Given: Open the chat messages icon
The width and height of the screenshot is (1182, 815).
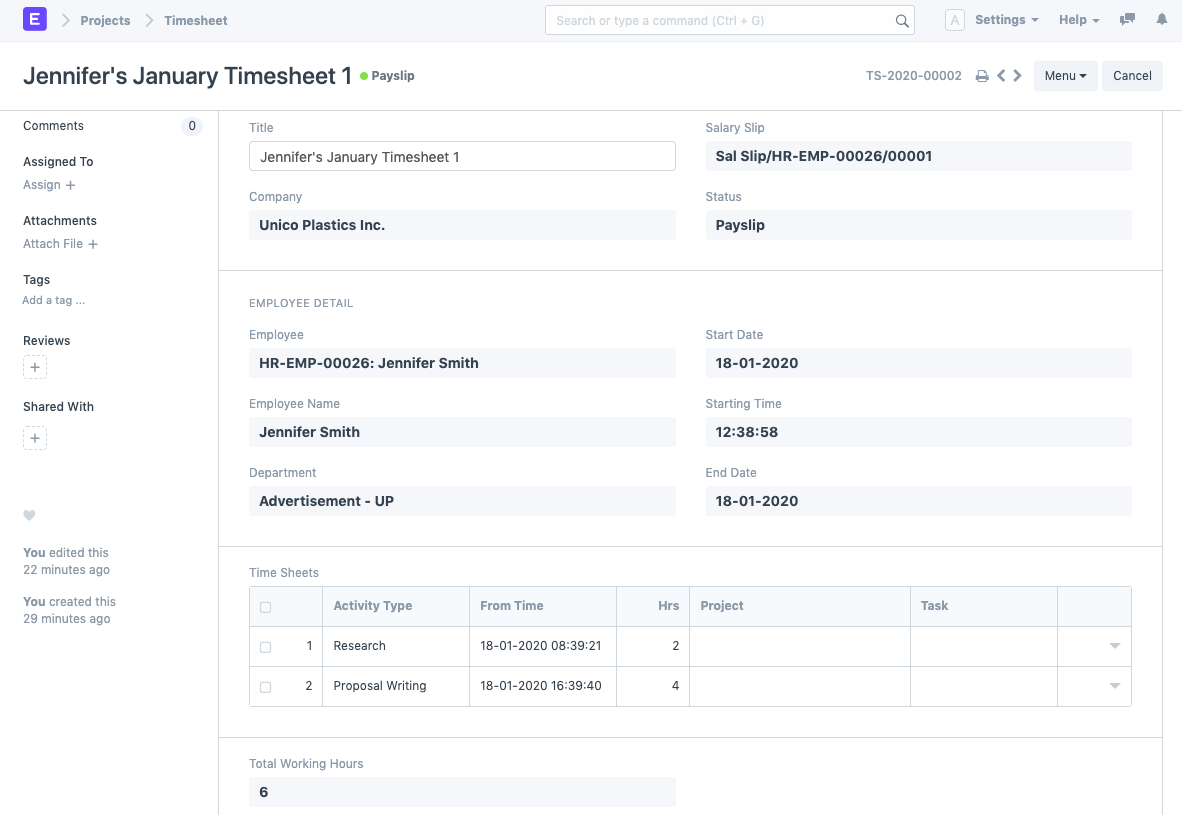Looking at the screenshot, I should pos(1128,20).
